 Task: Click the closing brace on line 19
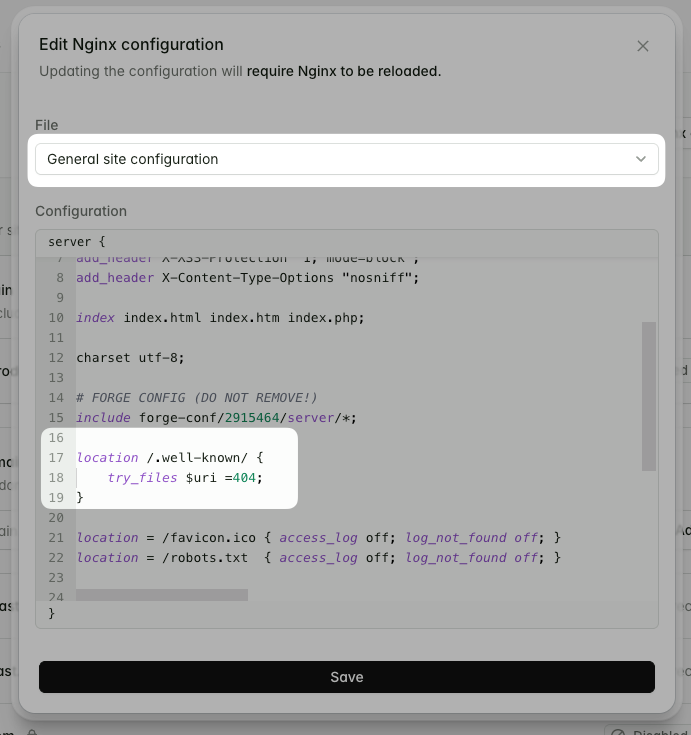[80, 497]
